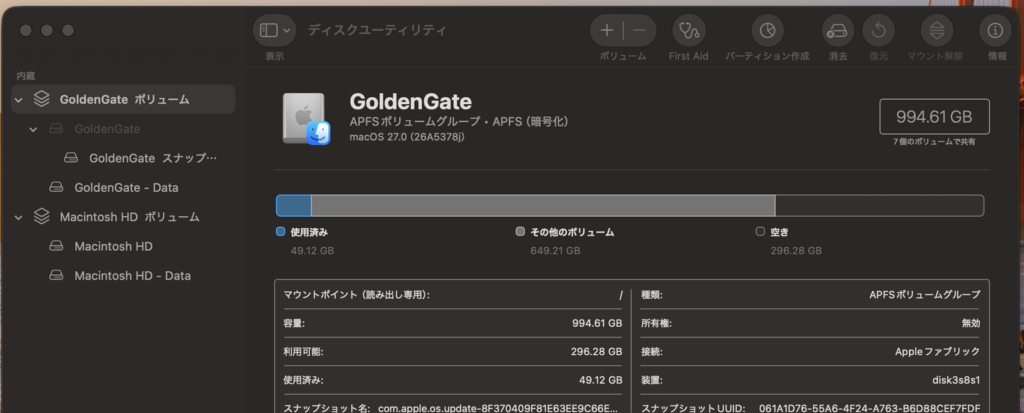This screenshot has height=413, width=1024.
Task: Click the GoldenGate volume title heading
Action: tap(411, 101)
